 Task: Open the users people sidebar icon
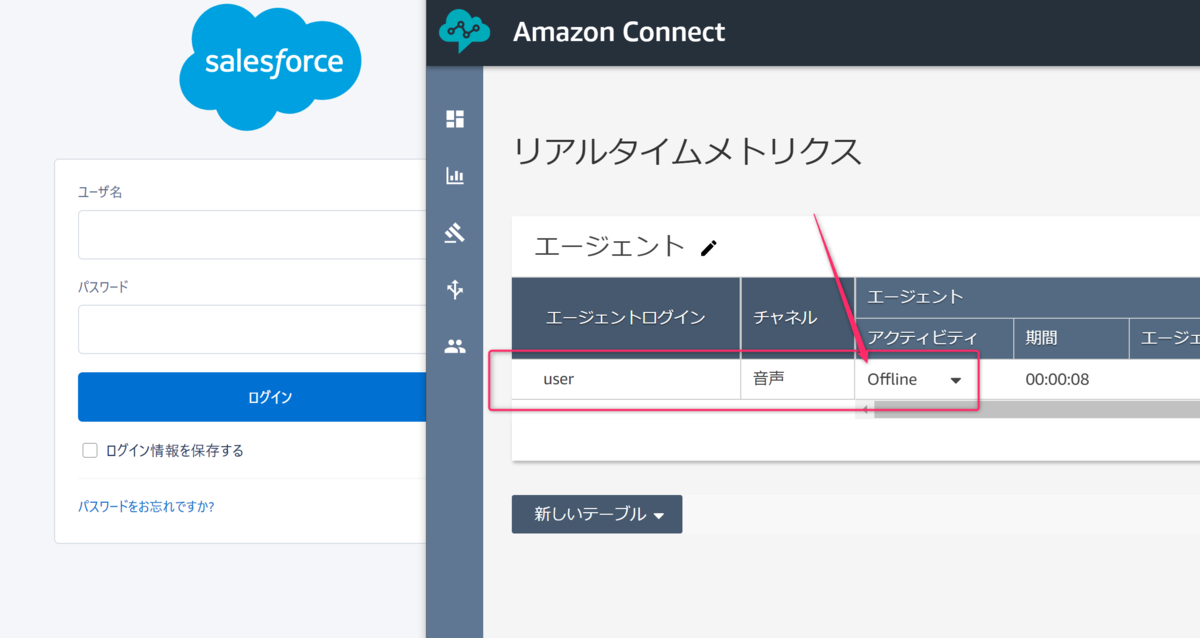pos(455,347)
